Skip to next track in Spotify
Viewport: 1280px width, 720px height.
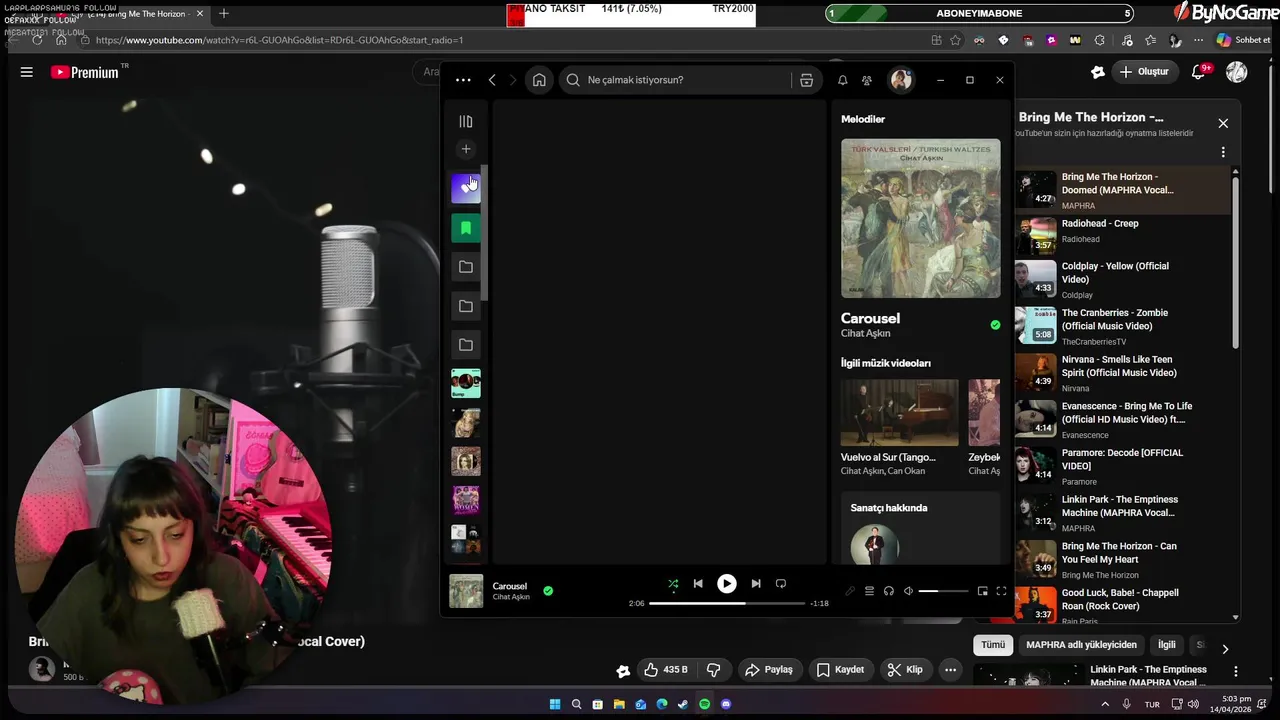756,584
